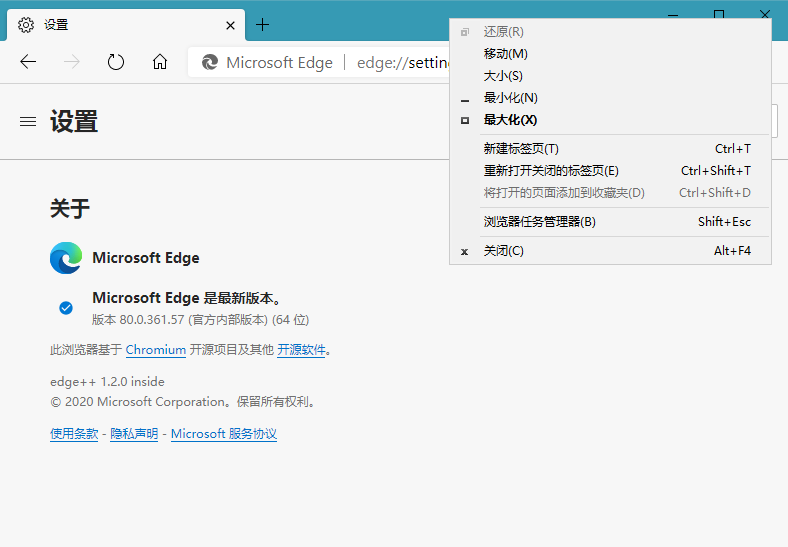Viewport: 788px width, 547px height.
Task: Click 还原(R) menu entry
Action: coord(610,32)
